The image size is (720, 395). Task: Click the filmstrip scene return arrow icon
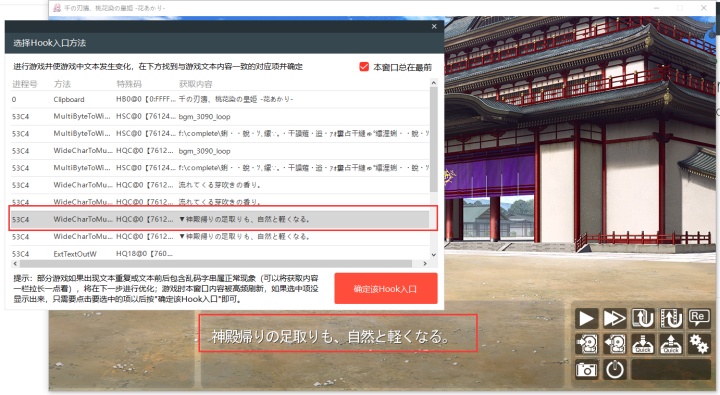671,318
